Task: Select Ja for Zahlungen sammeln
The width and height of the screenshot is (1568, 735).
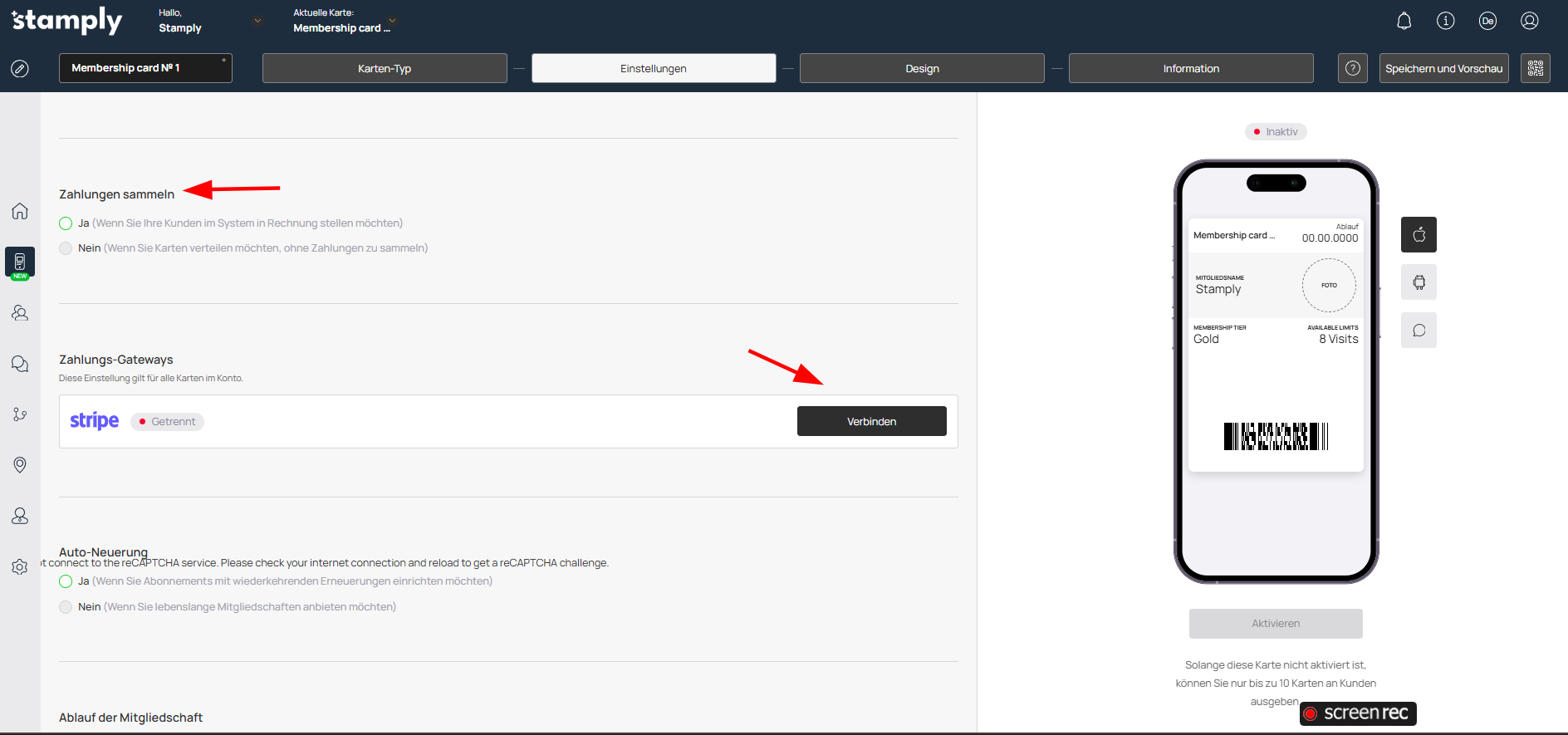Action: click(66, 223)
